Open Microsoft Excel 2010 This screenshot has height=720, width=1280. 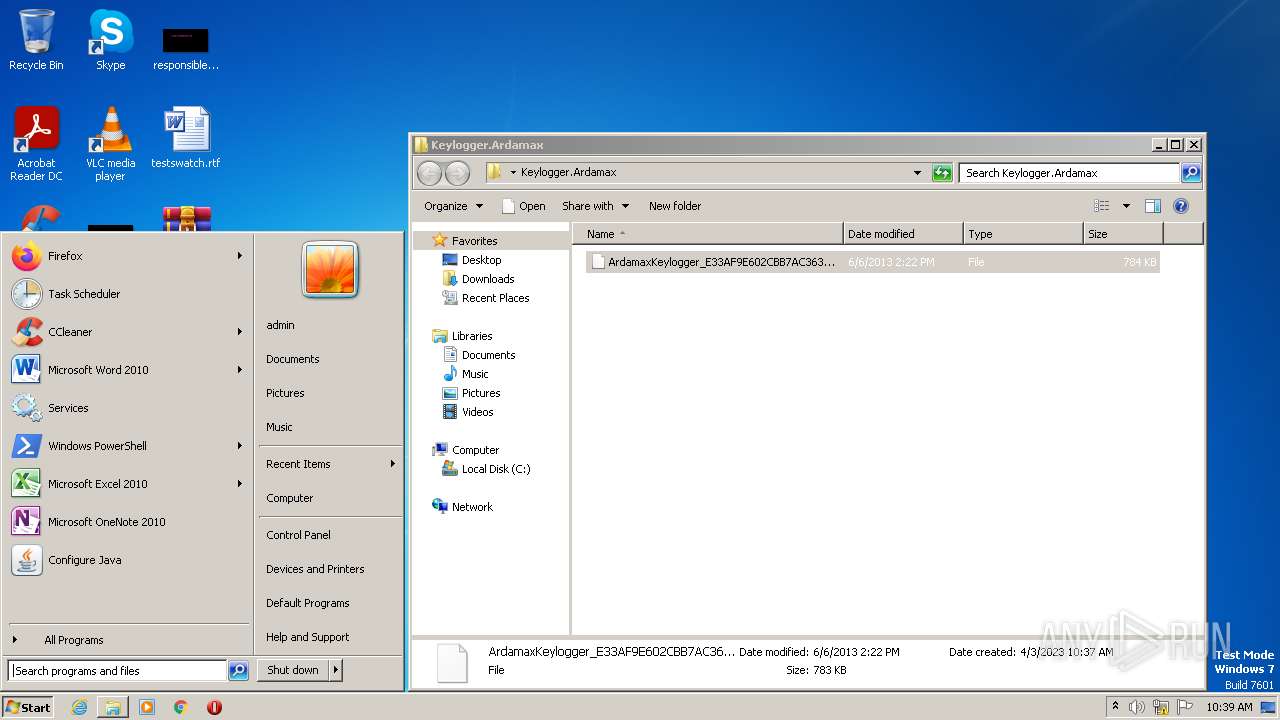(x=126, y=484)
